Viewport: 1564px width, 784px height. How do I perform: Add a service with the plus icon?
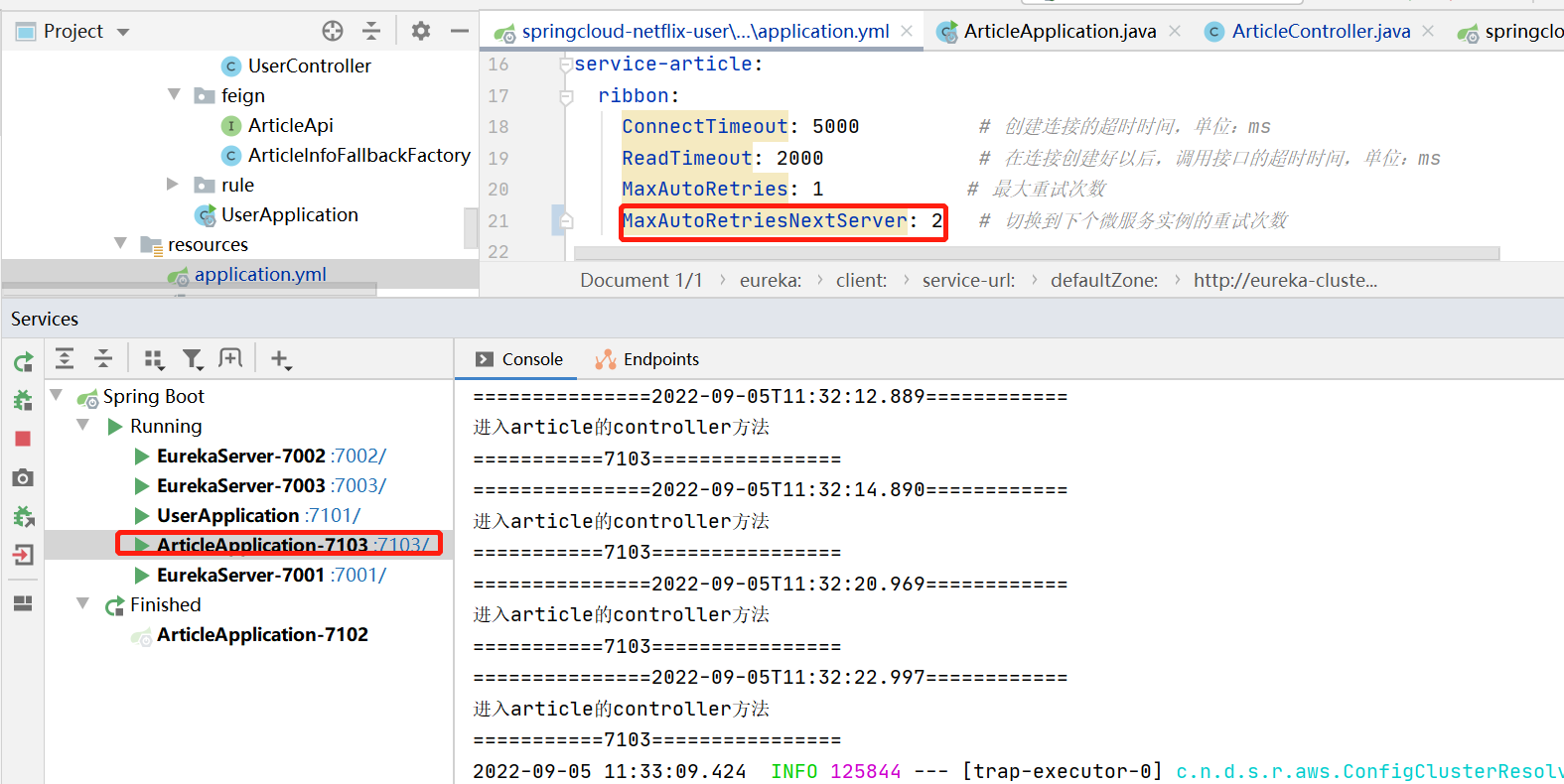(x=281, y=359)
